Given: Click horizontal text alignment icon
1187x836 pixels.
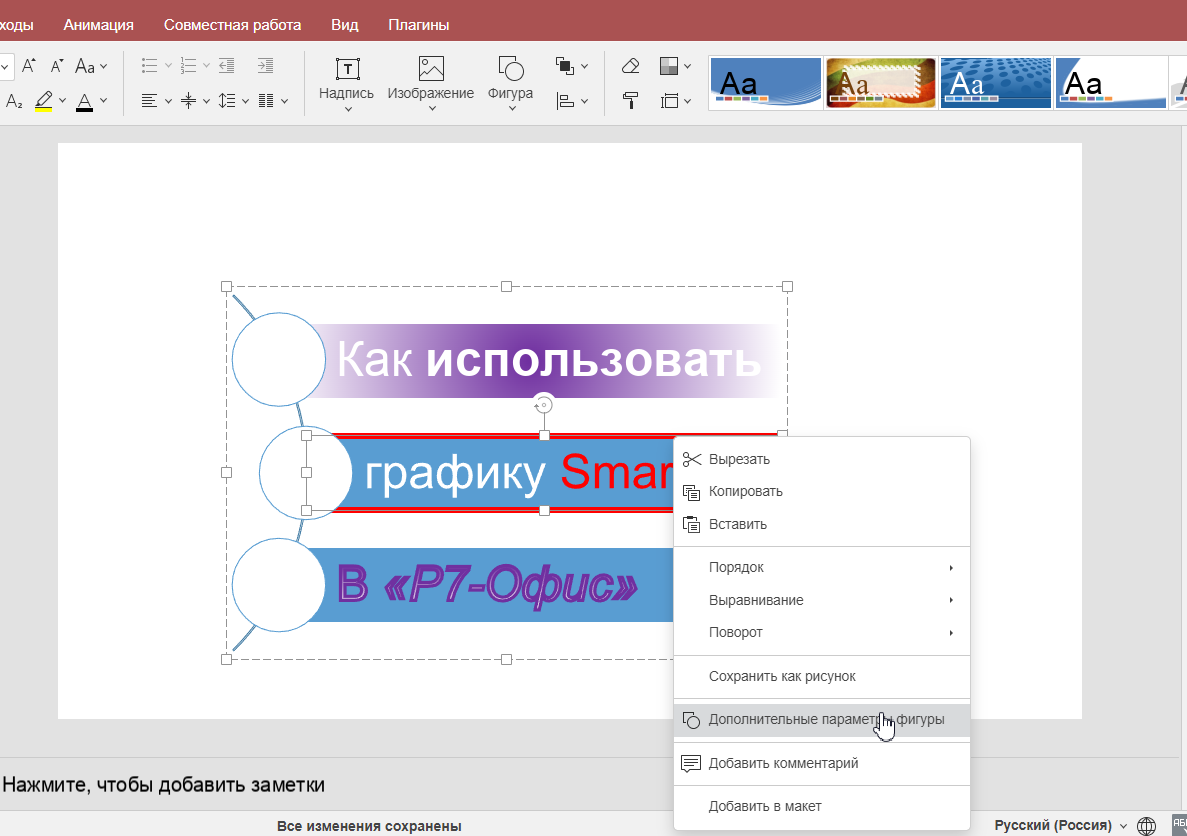Looking at the screenshot, I should pos(150,101).
